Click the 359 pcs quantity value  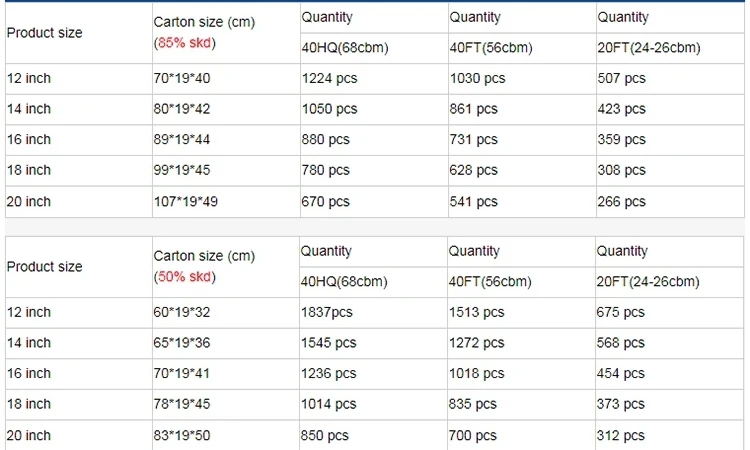[x=621, y=140]
